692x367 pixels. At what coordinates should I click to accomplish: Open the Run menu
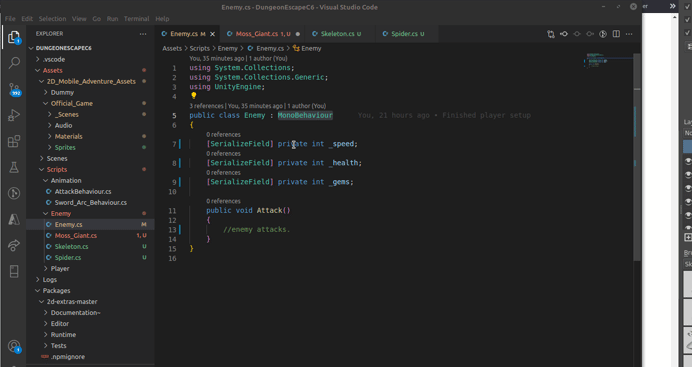[112, 19]
